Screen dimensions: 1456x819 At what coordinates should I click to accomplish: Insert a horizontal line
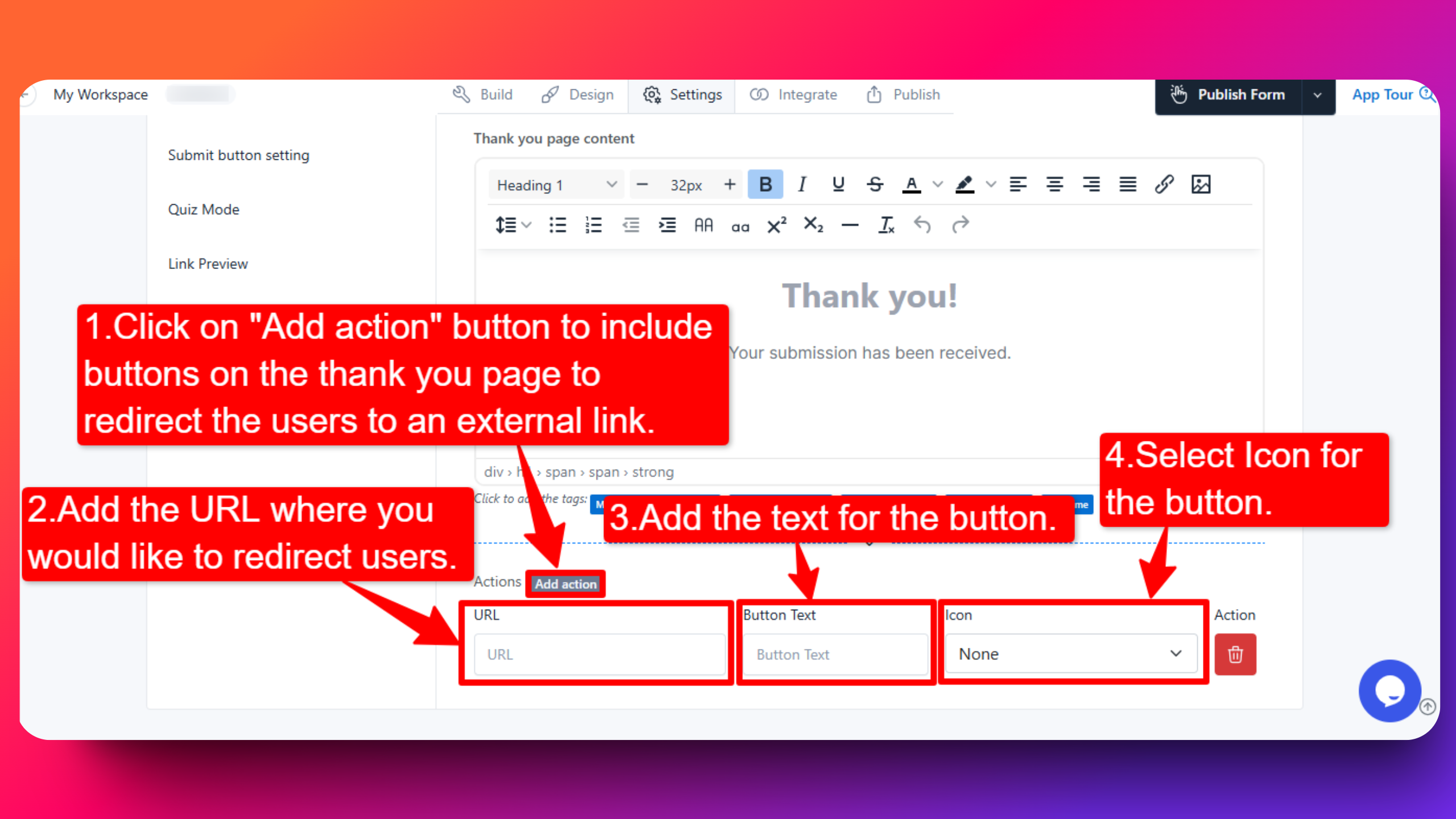point(850,225)
